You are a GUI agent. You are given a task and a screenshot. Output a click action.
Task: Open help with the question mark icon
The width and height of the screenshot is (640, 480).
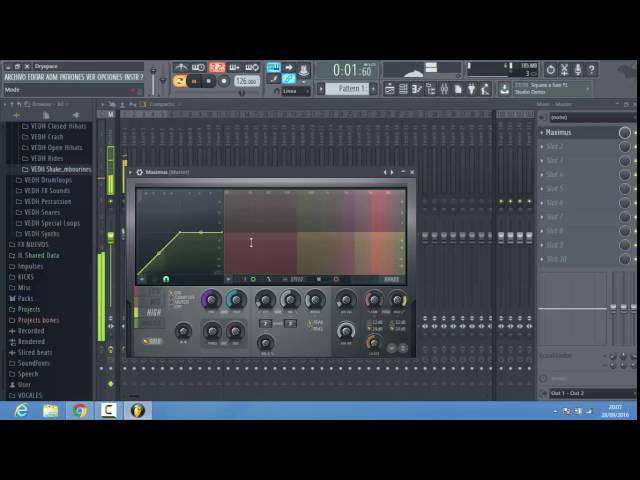tap(591, 70)
